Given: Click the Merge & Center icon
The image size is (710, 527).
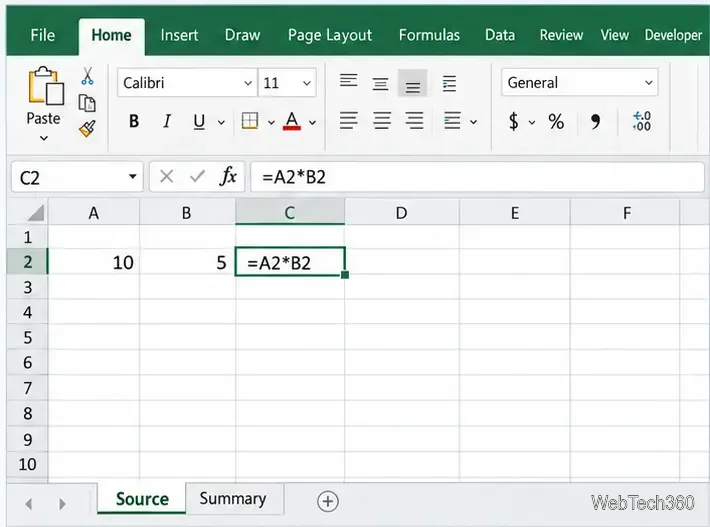Looking at the screenshot, I should tap(452, 121).
